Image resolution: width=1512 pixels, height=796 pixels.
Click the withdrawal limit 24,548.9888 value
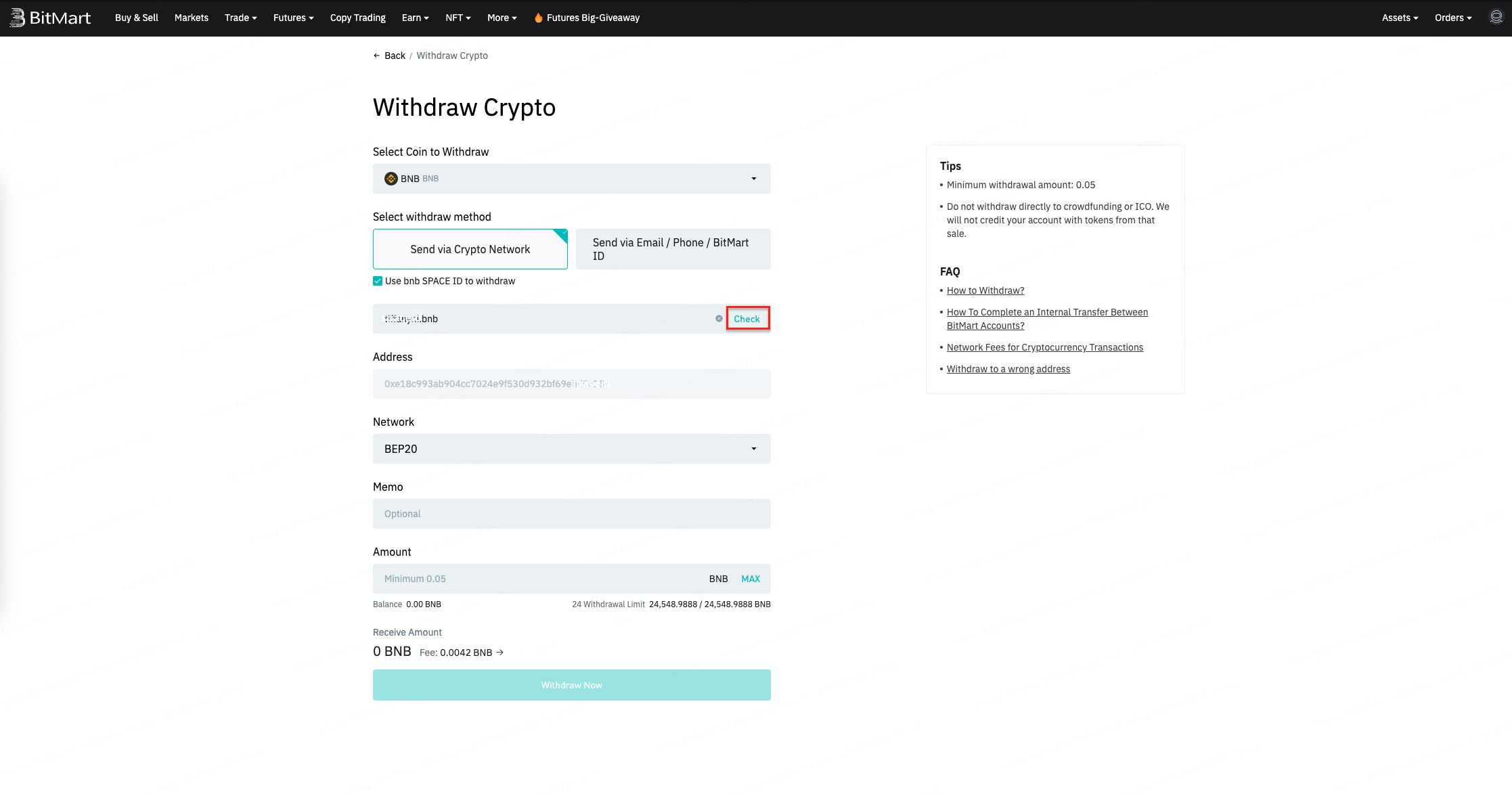pyautogui.click(x=710, y=604)
